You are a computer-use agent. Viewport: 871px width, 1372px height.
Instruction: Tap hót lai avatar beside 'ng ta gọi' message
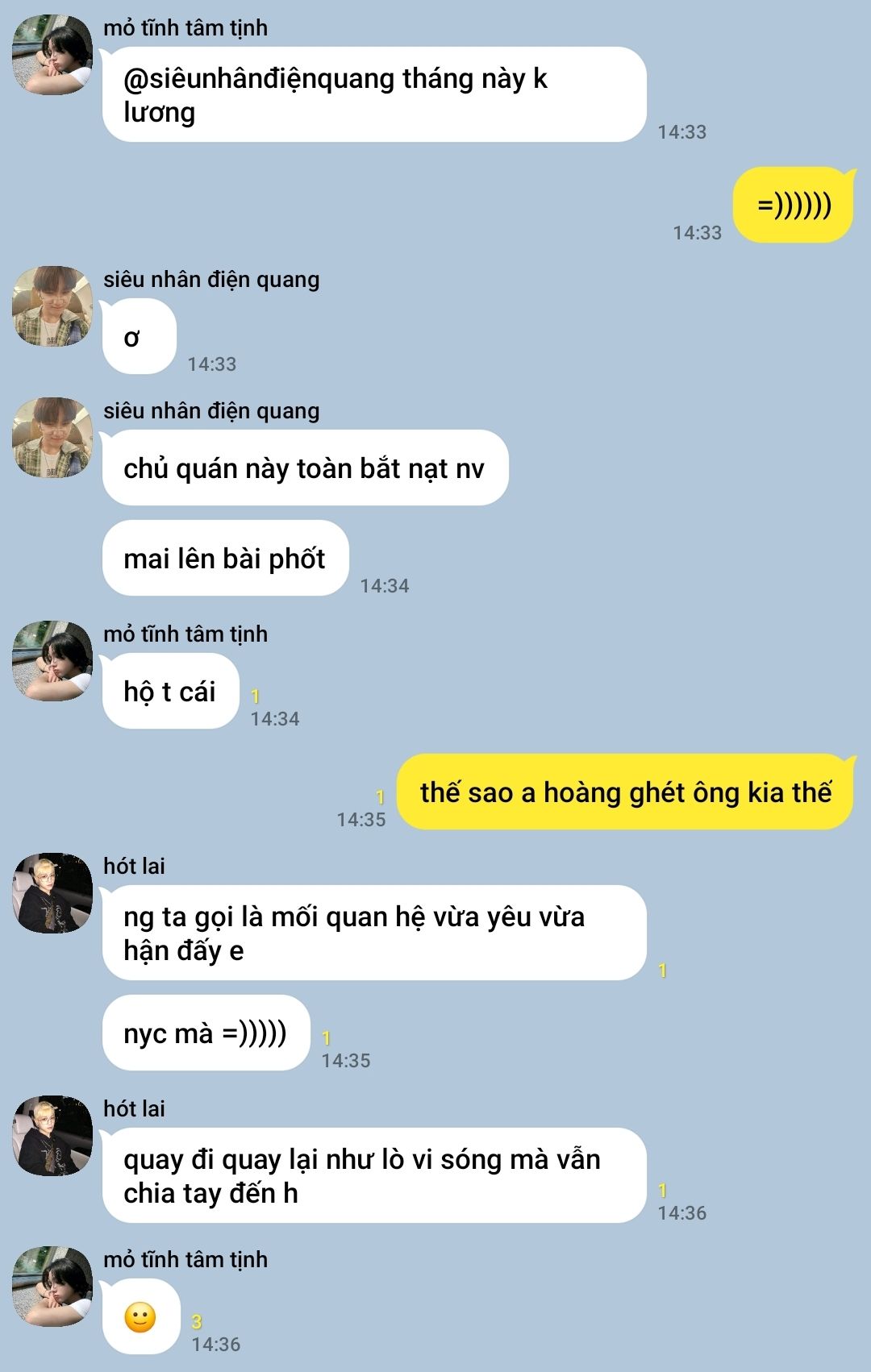52,893
